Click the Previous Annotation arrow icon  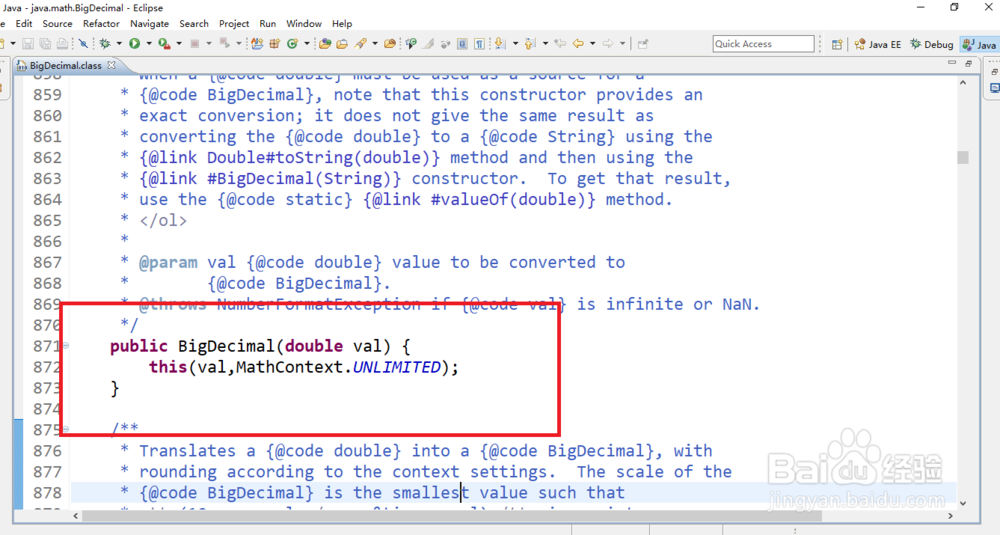point(530,43)
